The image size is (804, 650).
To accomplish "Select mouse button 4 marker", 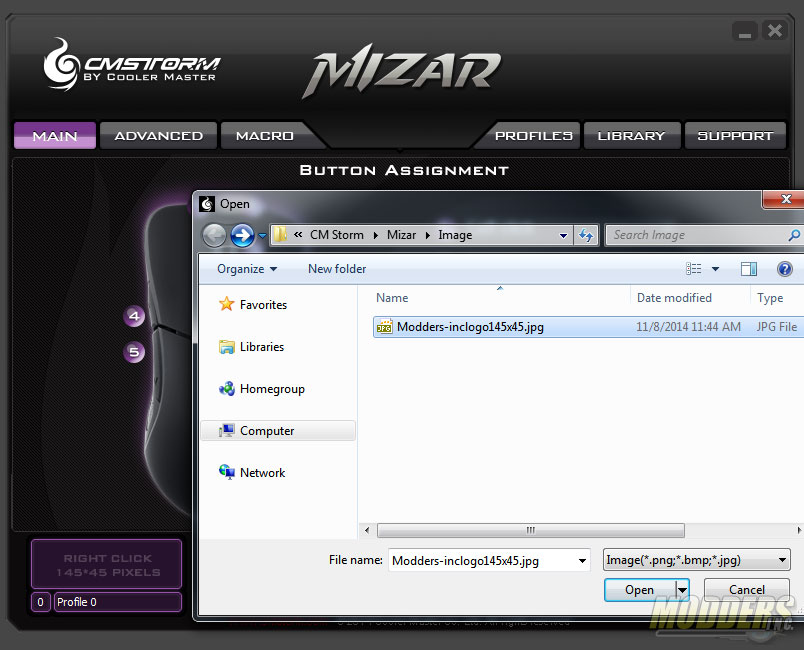I will tap(134, 316).
